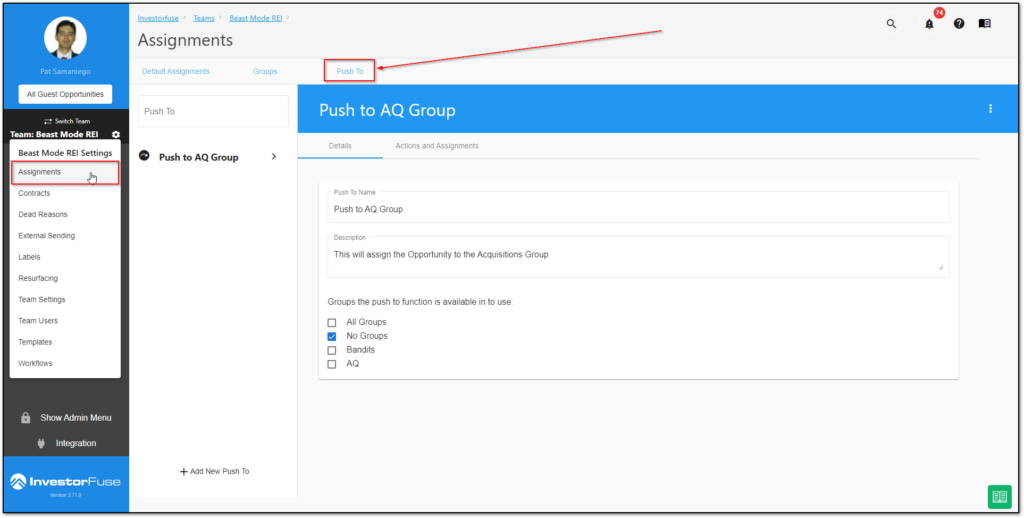Click the Beast Mode REI Settings header

tap(65, 153)
